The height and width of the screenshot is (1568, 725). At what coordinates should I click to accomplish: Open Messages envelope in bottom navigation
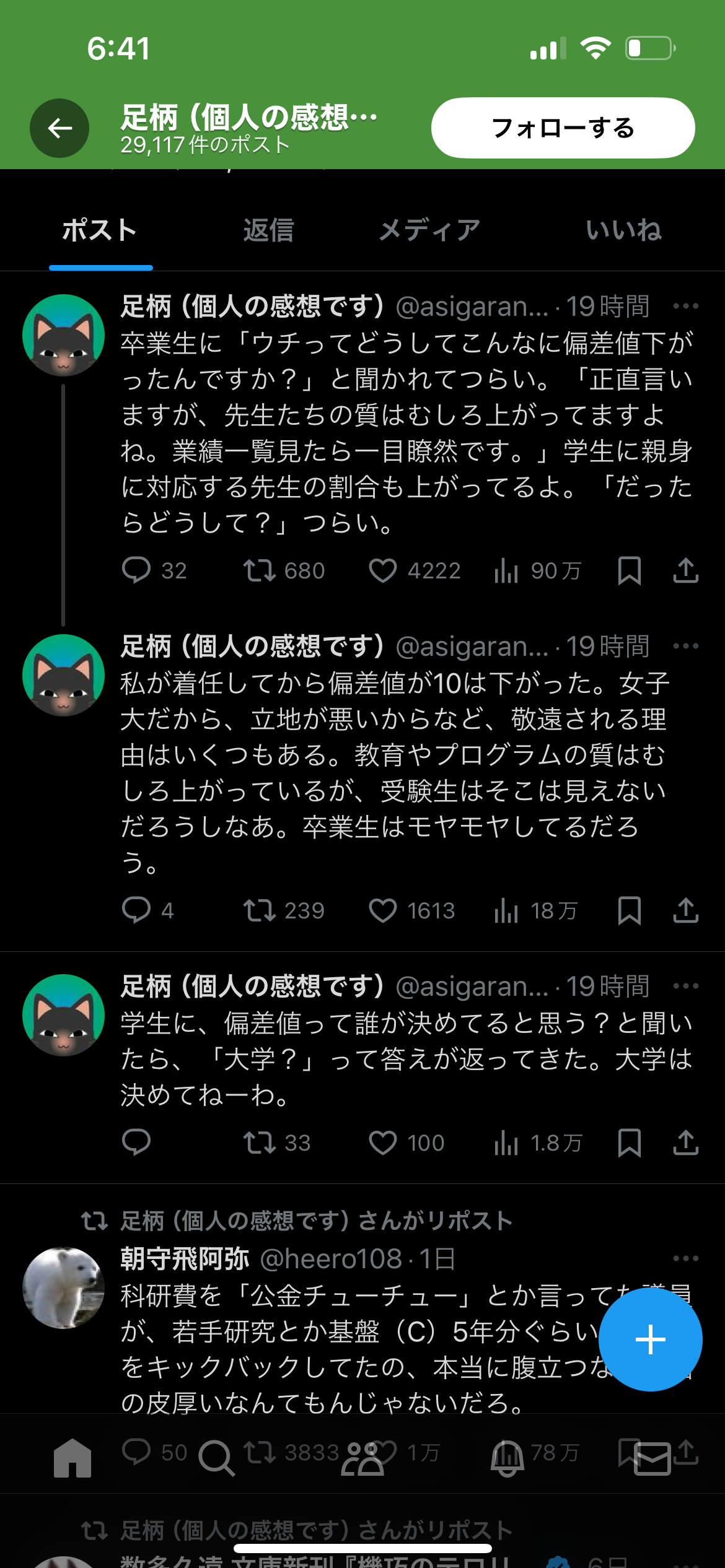pos(652,1458)
